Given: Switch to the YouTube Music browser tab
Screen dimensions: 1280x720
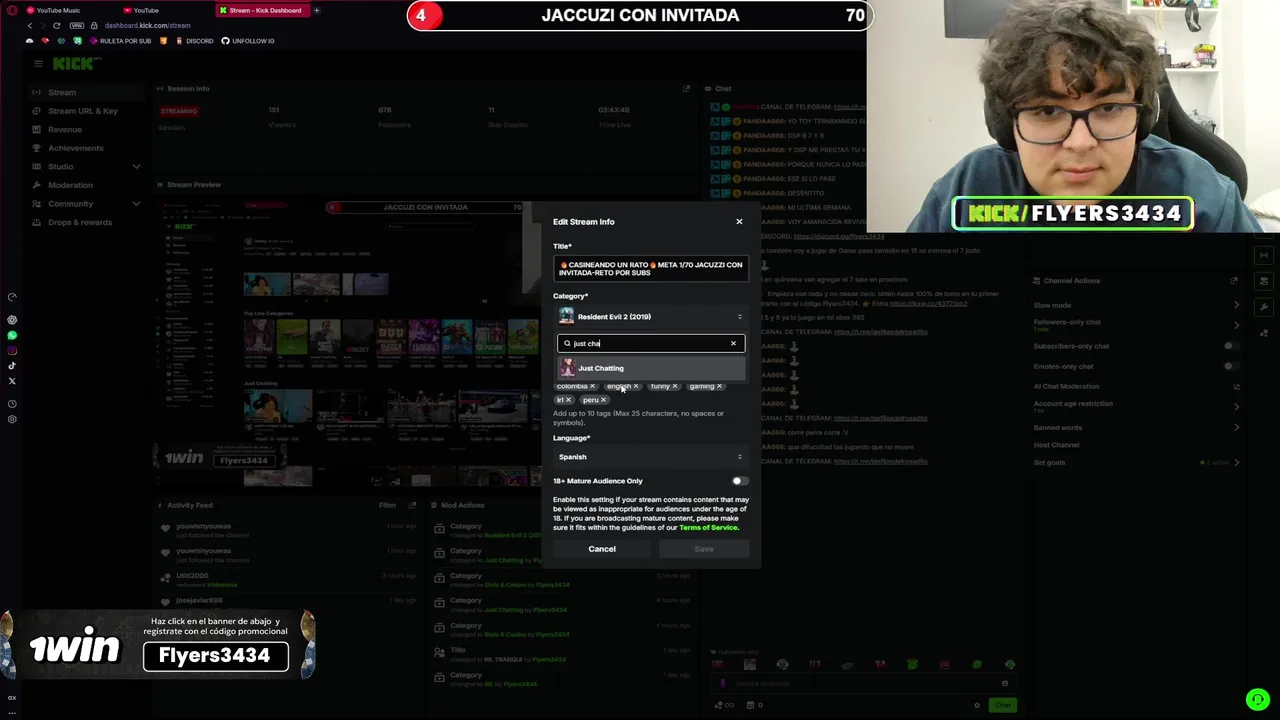Looking at the screenshot, I should [x=60, y=10].
